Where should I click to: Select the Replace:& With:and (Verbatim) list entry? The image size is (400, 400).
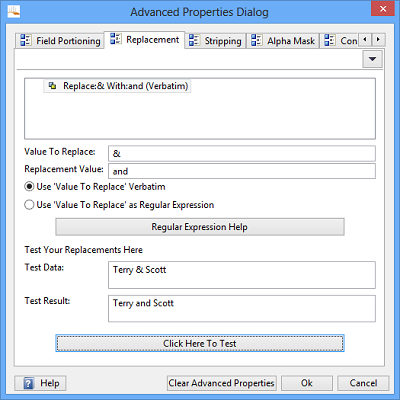pos(117,86)
